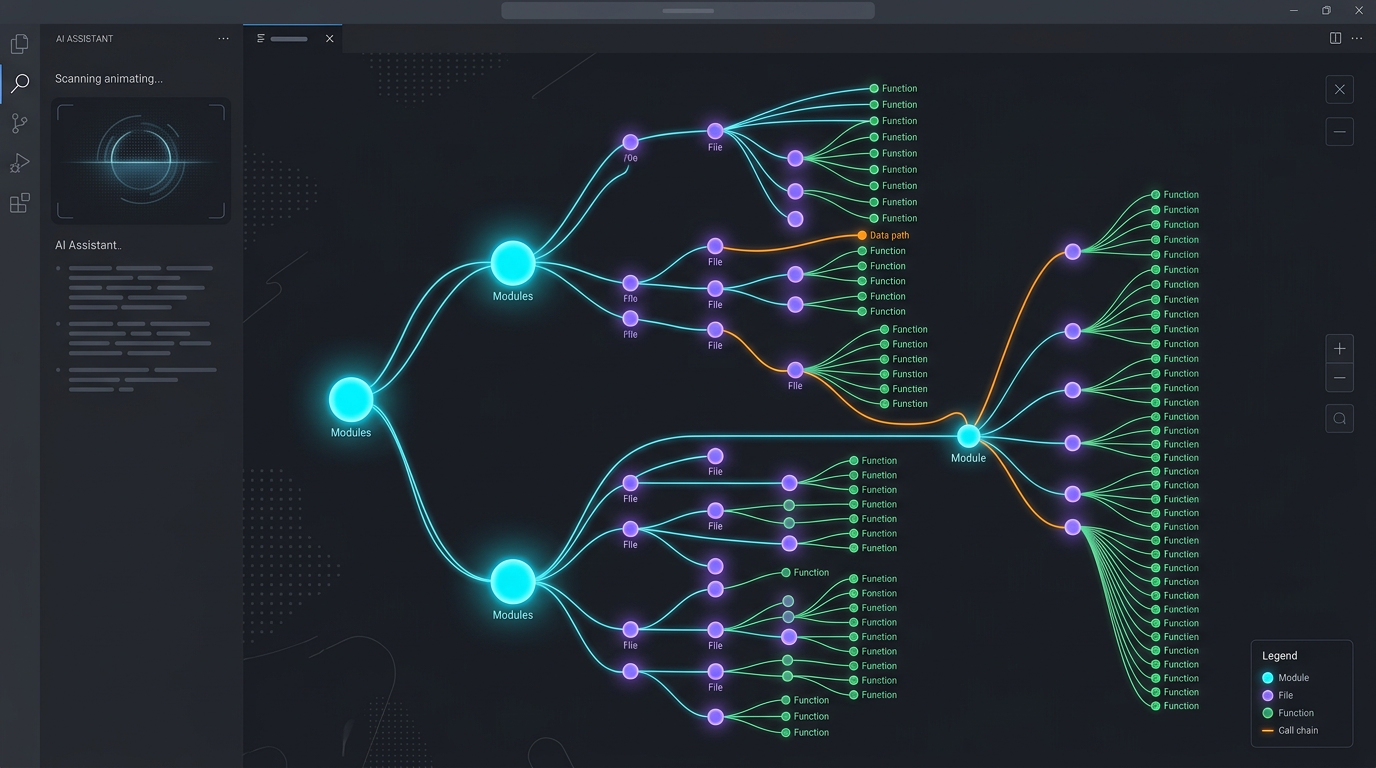The width and height of the screenshot is (1376, 768).
Task: Click the AI Assistant scanning thumbnail preview
Action: pyautogui.click(x=140, y=160)
